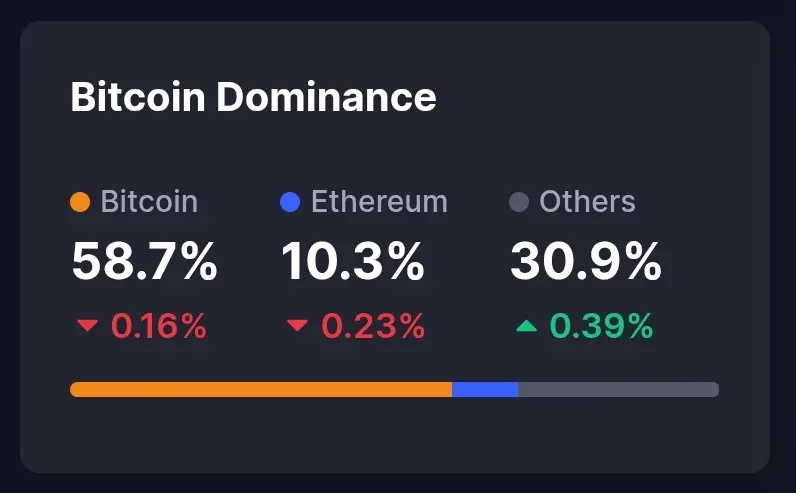Viewport: 796px width, 493px height.
Task: Click the green up arrow beside 0.39%
Action: click(526, 326)
